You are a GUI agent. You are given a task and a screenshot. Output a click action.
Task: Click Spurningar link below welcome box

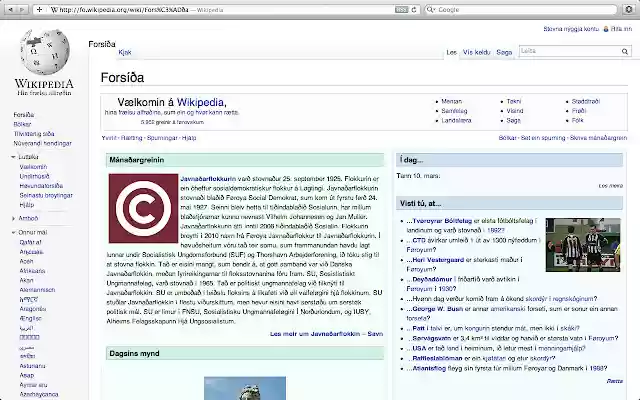162,138
